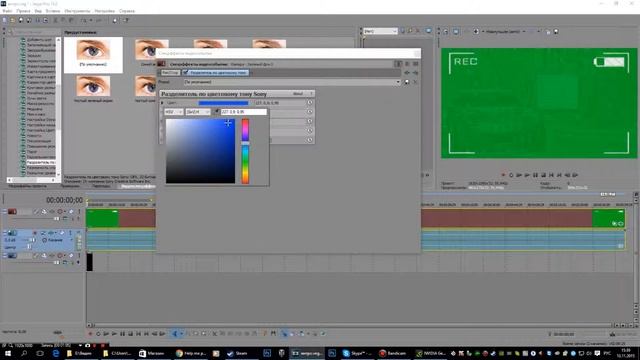
Task: Open the preview quality dropdown Наилучшее (авто)
Action: 504,31
